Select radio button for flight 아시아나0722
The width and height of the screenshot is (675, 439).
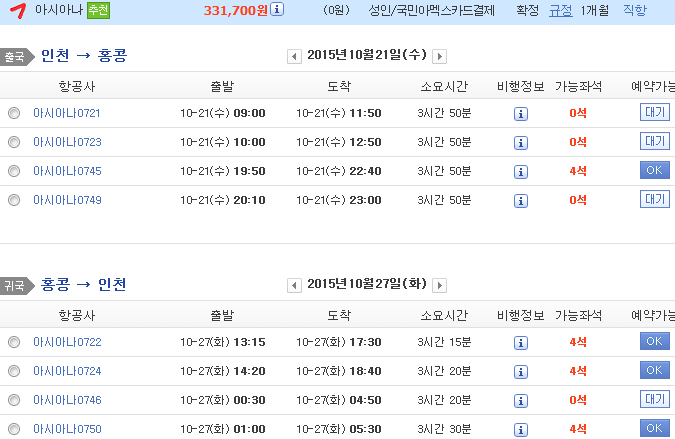click(14, 342)
